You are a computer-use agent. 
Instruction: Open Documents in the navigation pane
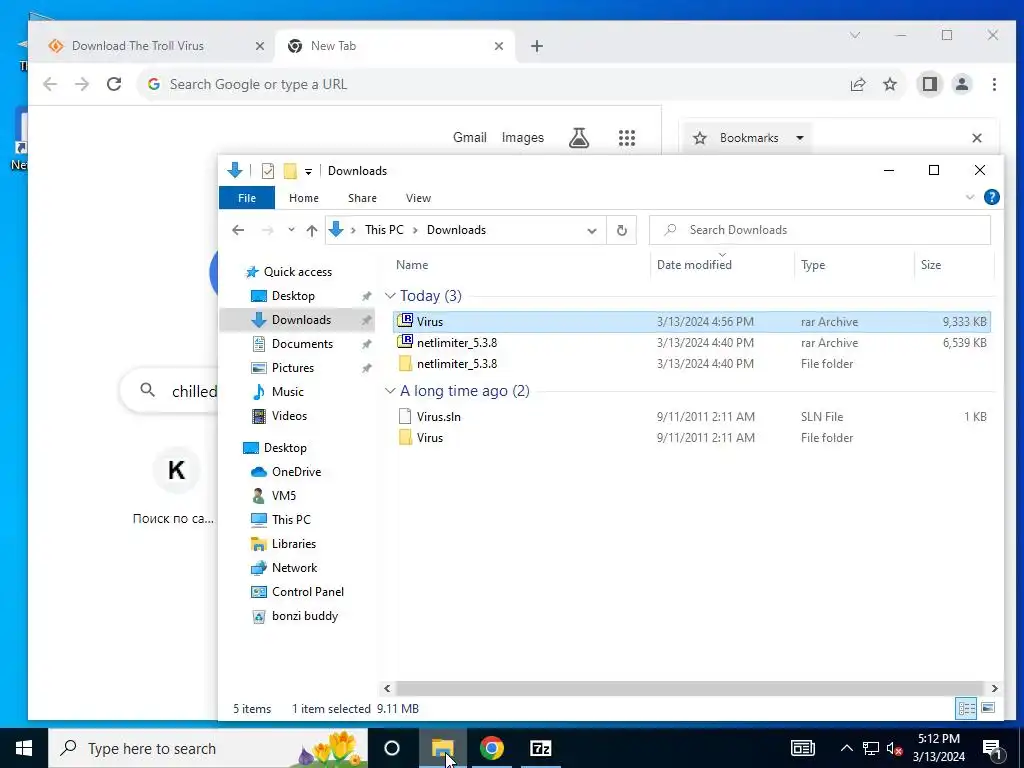[302, 344]
